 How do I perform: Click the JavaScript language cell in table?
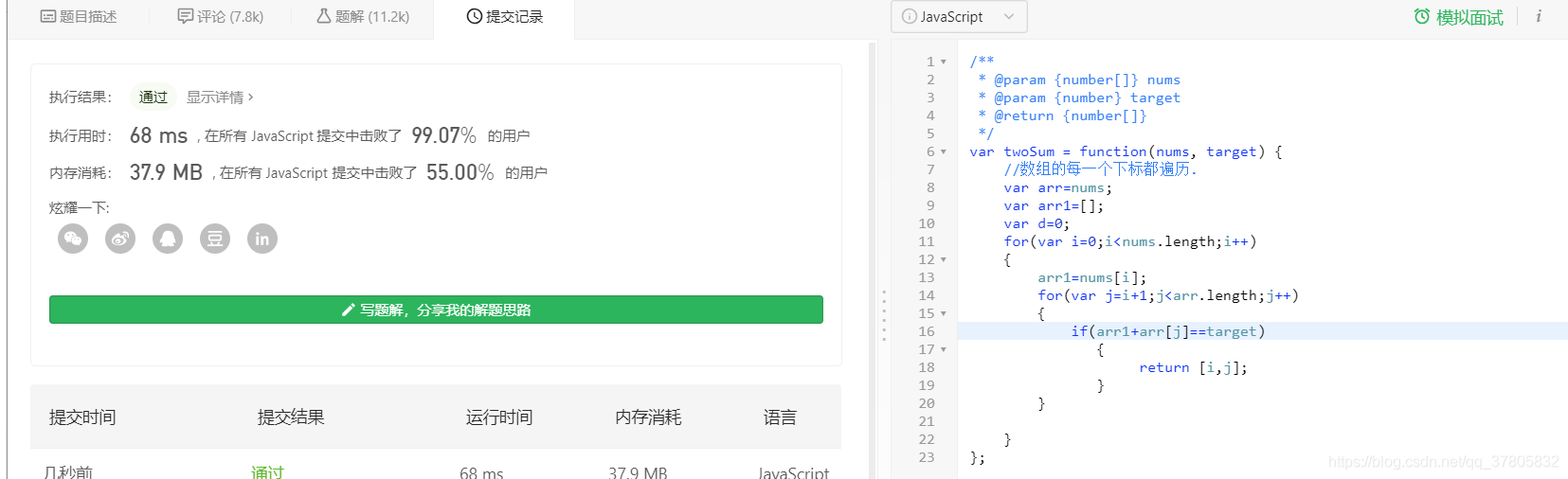pos(794,471)
